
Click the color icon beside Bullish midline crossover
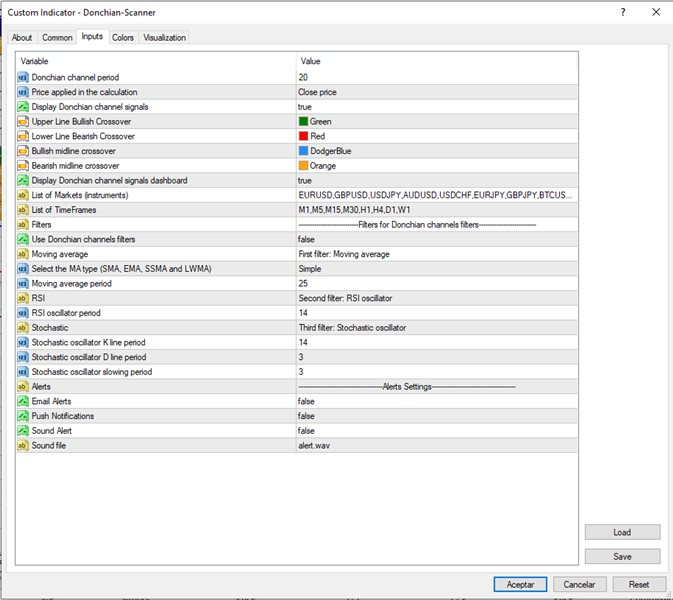pyautogui.click(x=23, y=151)
